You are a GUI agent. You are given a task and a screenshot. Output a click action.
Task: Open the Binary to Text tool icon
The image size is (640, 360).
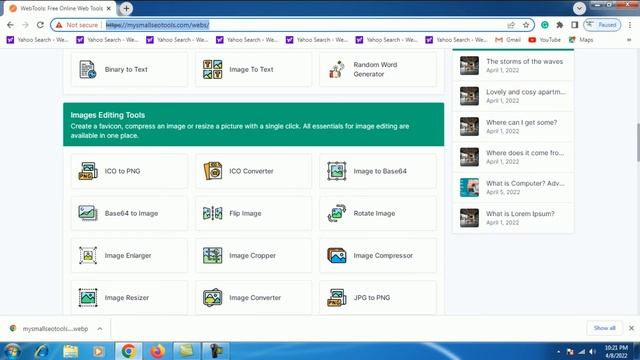coord(88,69)
